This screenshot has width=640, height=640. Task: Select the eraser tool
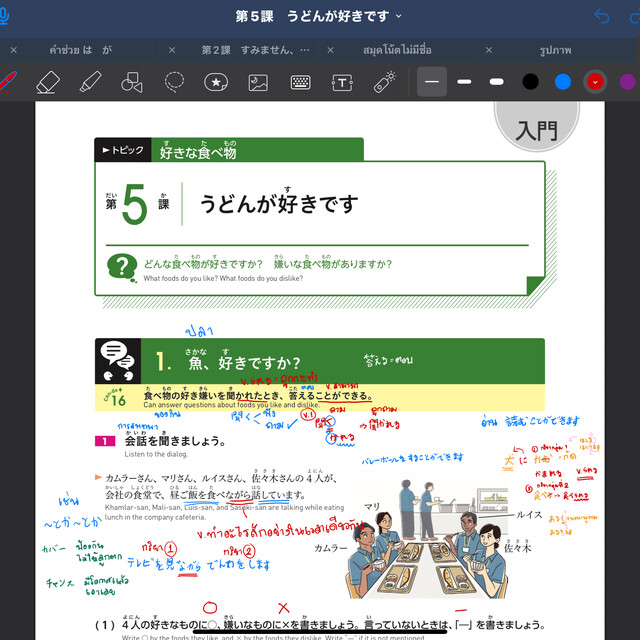(48, 81)
